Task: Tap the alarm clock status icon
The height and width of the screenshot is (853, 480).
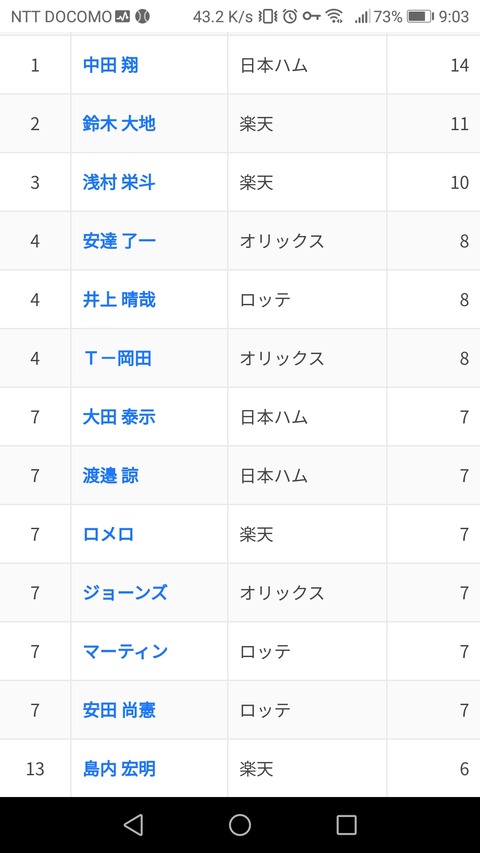Action: click(290, 16)
